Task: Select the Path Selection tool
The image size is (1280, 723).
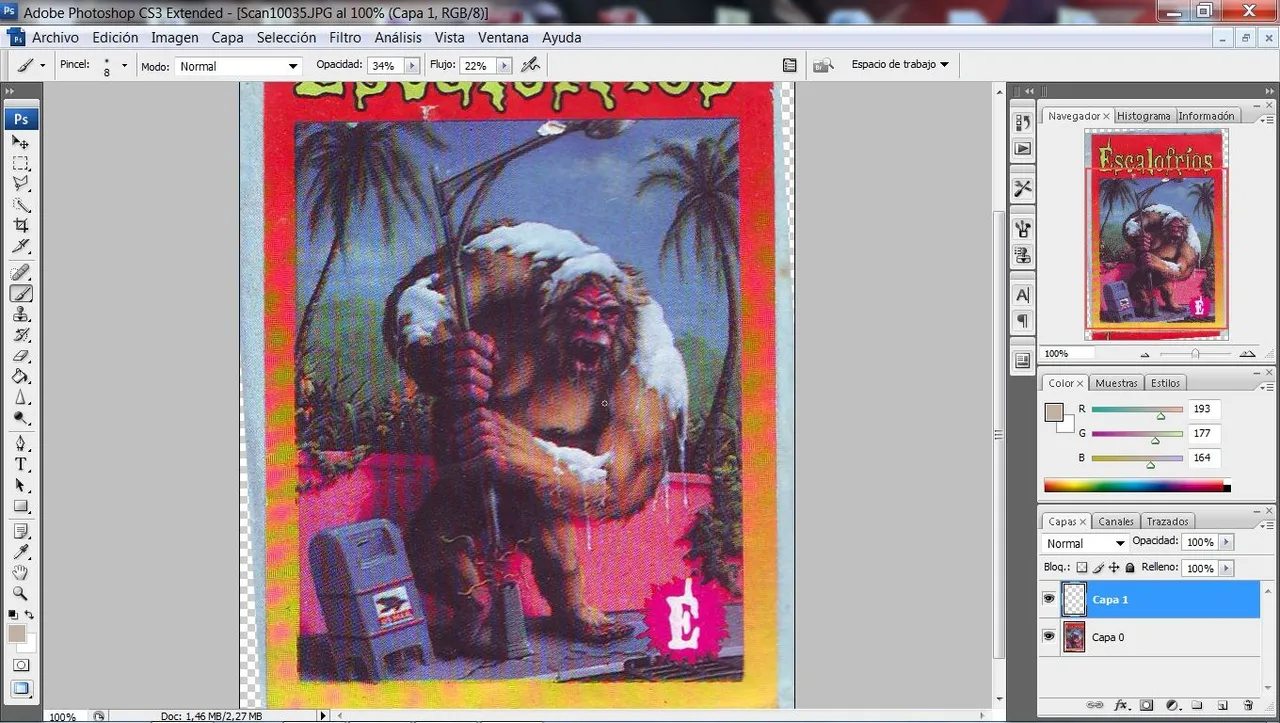Action: [21, 485]
